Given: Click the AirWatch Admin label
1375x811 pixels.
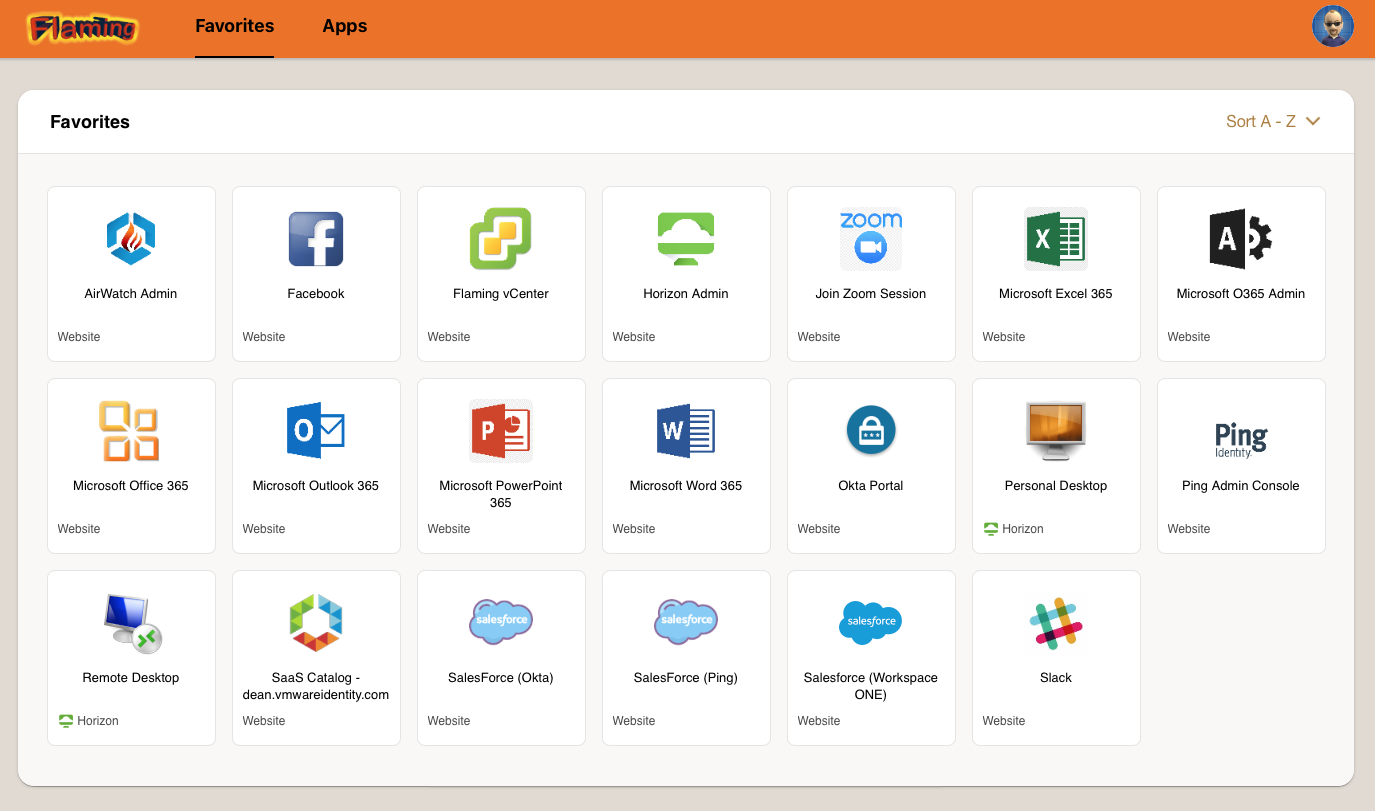Looking at the screenshot, I should (131, 294).
